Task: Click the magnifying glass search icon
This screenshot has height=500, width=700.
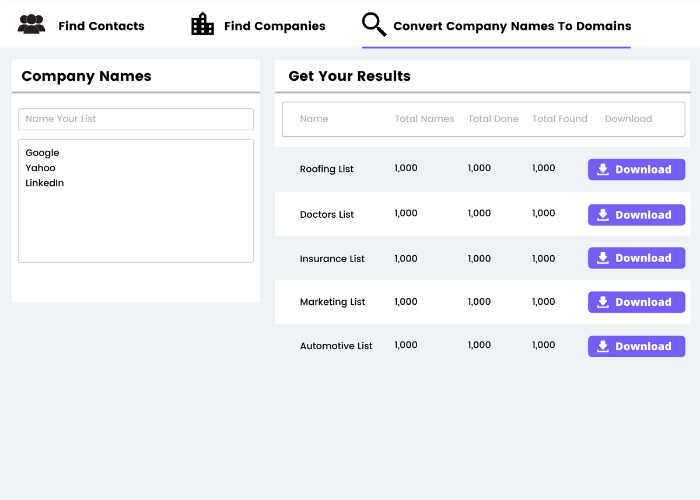Action: click(x=374, y=25)
